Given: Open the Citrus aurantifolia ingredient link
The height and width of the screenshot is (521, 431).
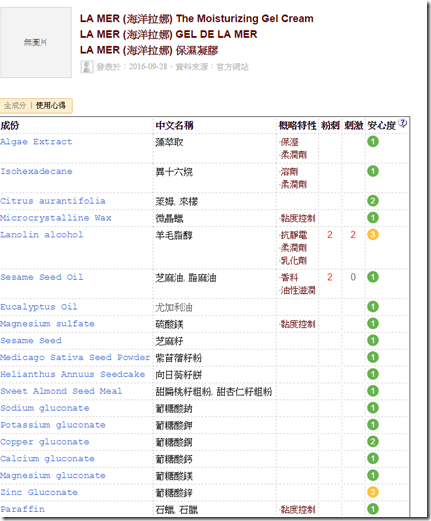Looking at the screenshot, I should click(53, 201).
